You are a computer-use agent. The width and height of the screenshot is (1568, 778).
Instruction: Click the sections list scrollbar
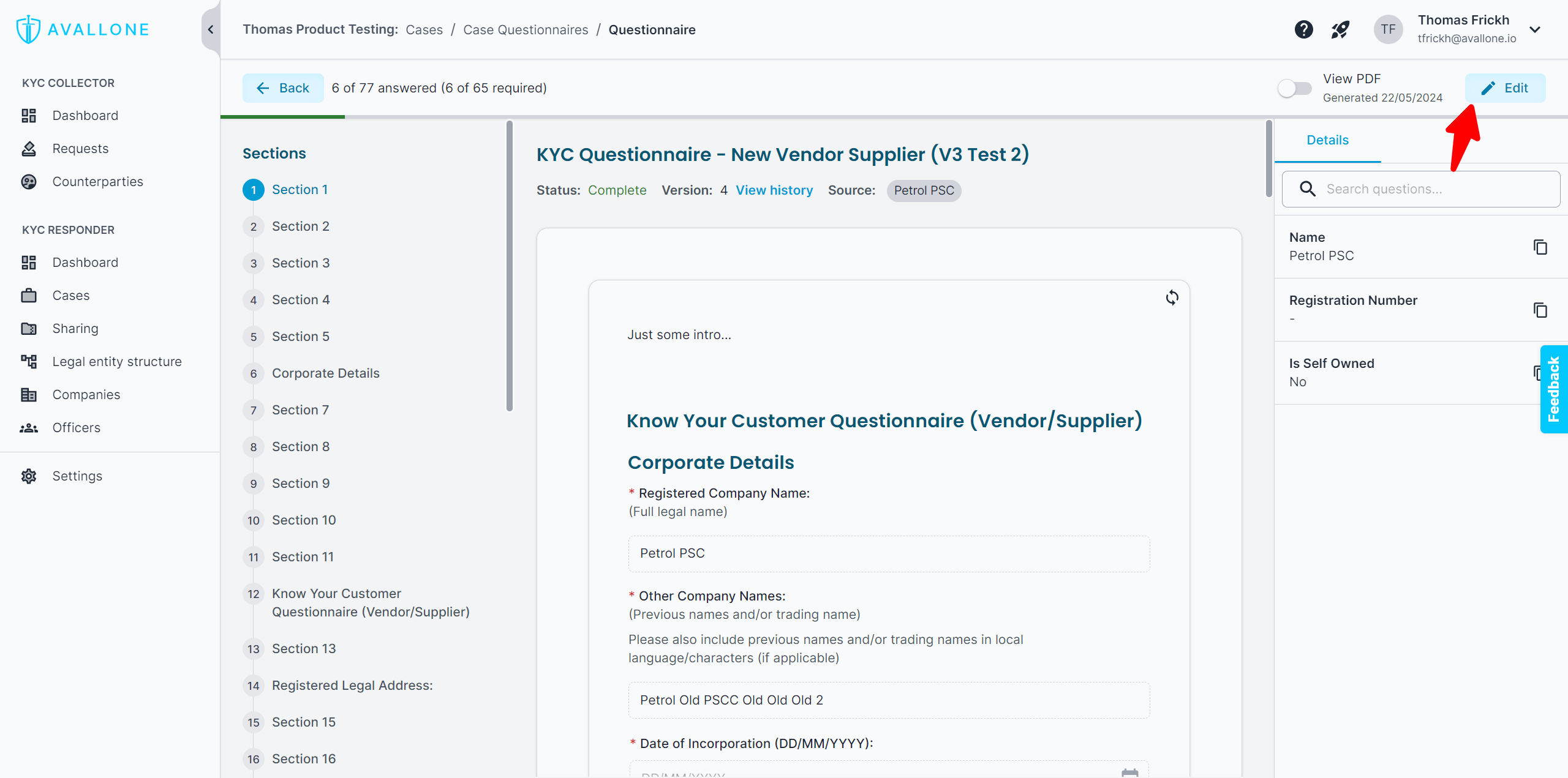[509, 266]
